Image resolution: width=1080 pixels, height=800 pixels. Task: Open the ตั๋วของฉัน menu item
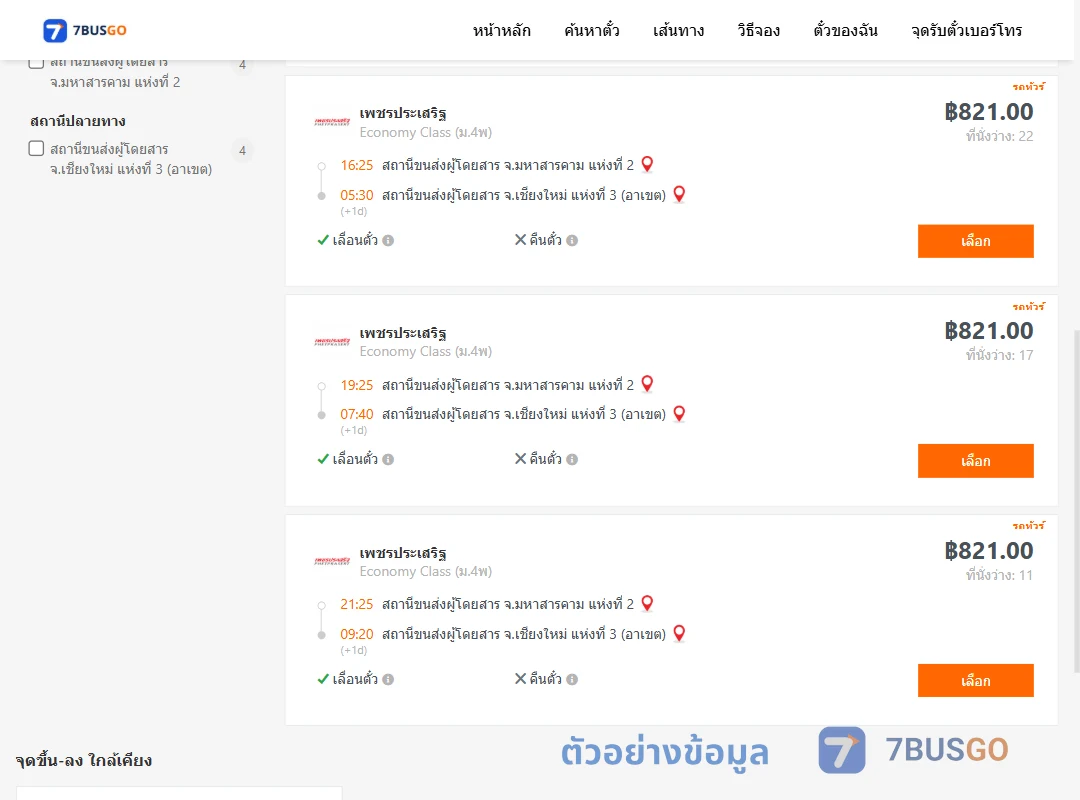pyautogui.click(x=845, y=30)
